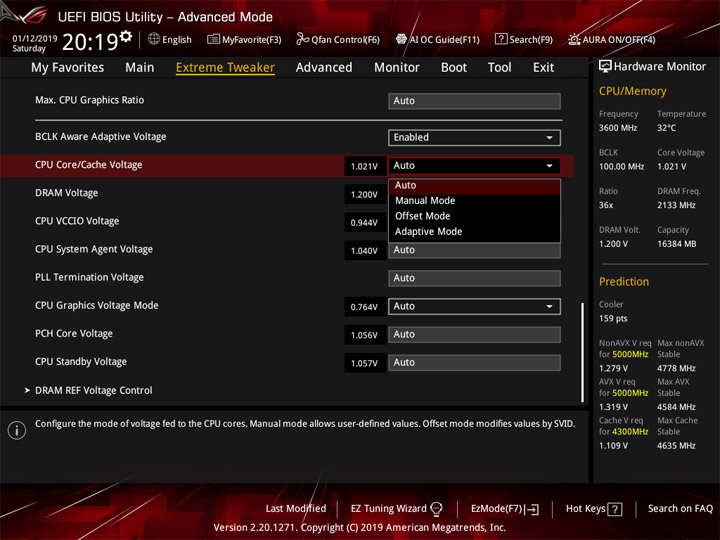Viewport: 720px width, 540px height.
Task: Click the MyFavorite(F3) list icon
Action: tap(213, 39)
